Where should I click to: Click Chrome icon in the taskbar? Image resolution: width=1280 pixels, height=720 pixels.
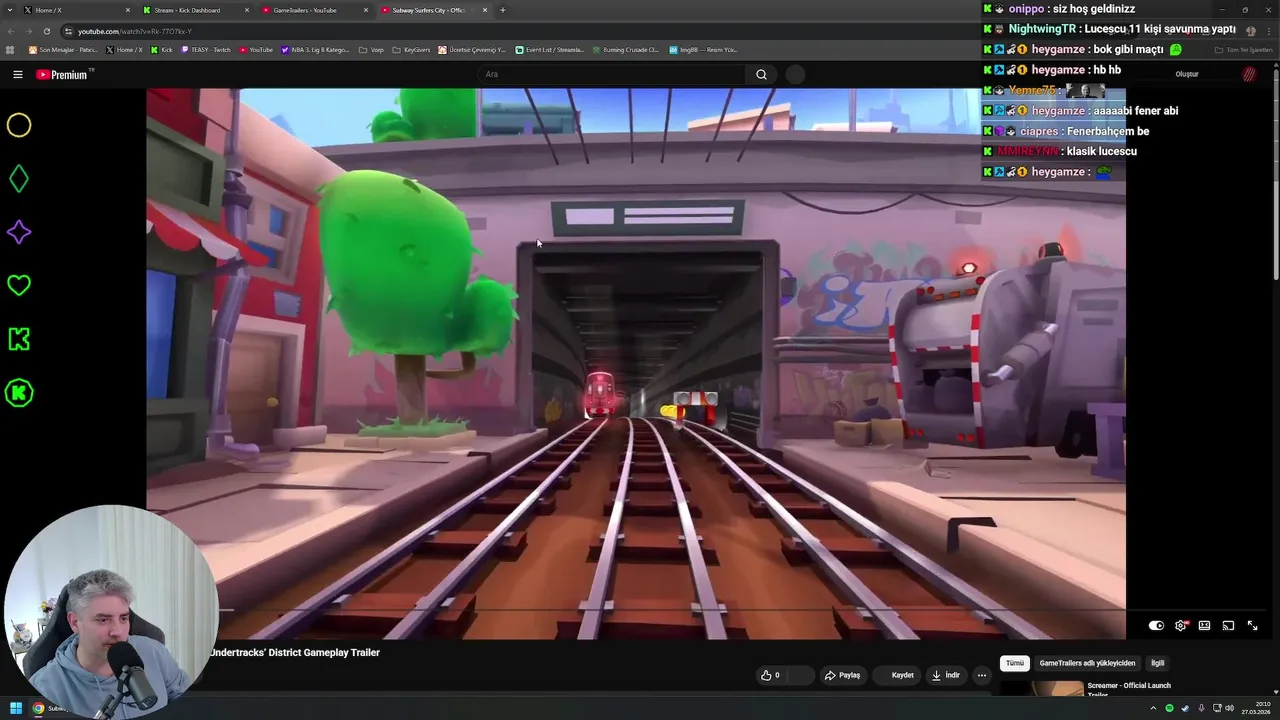[x=39, y=708]
